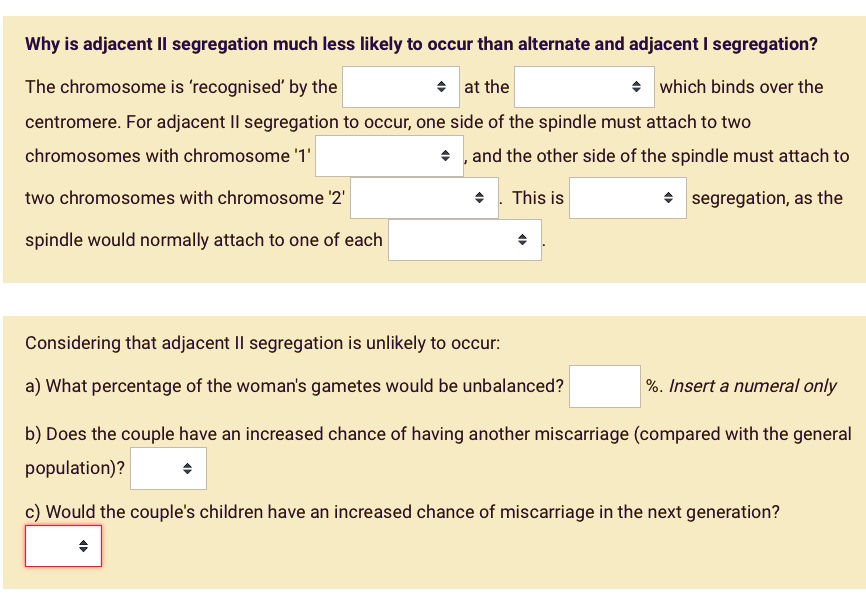Click the arrows icon in the chromosome '2' selector

[481, 198]
